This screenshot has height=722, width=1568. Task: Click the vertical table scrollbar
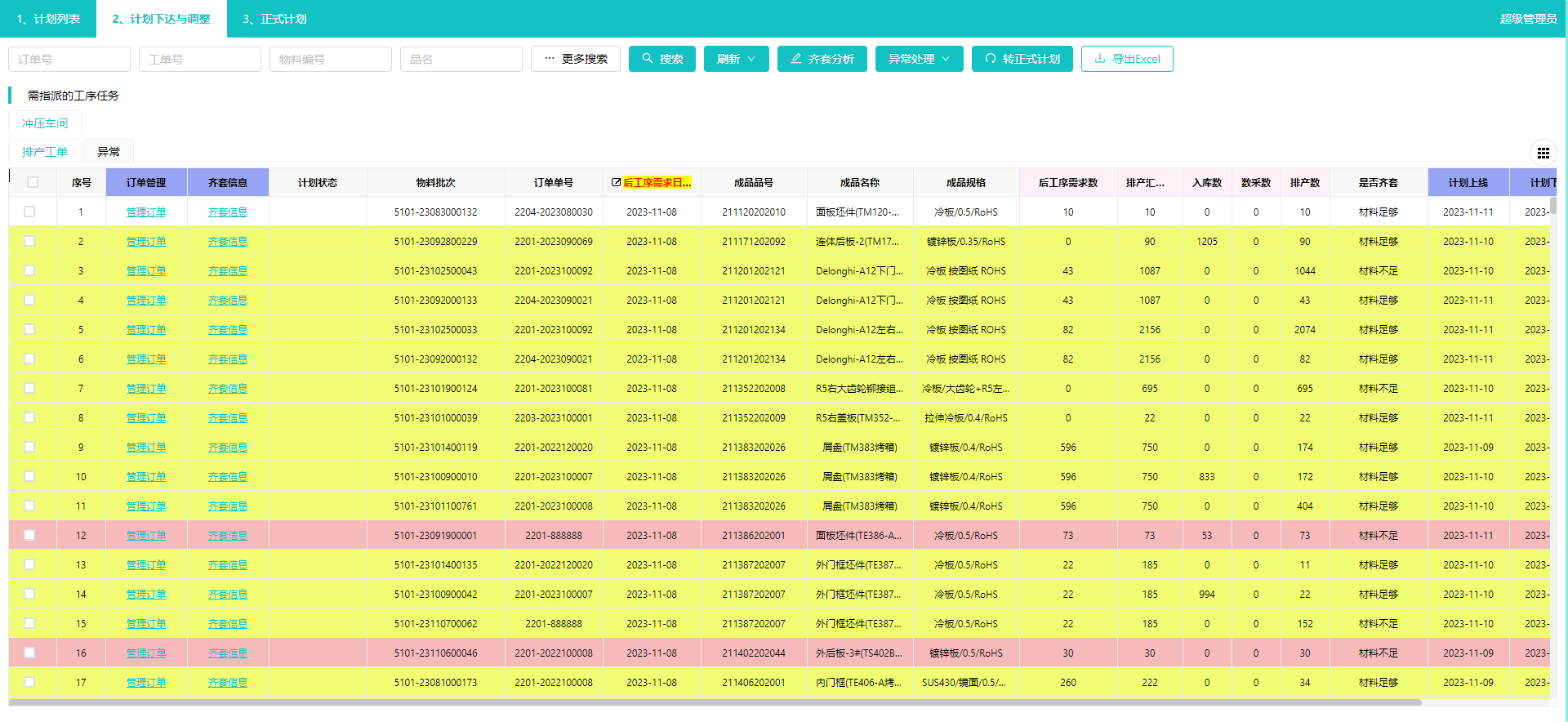[x=1553, y=205]
